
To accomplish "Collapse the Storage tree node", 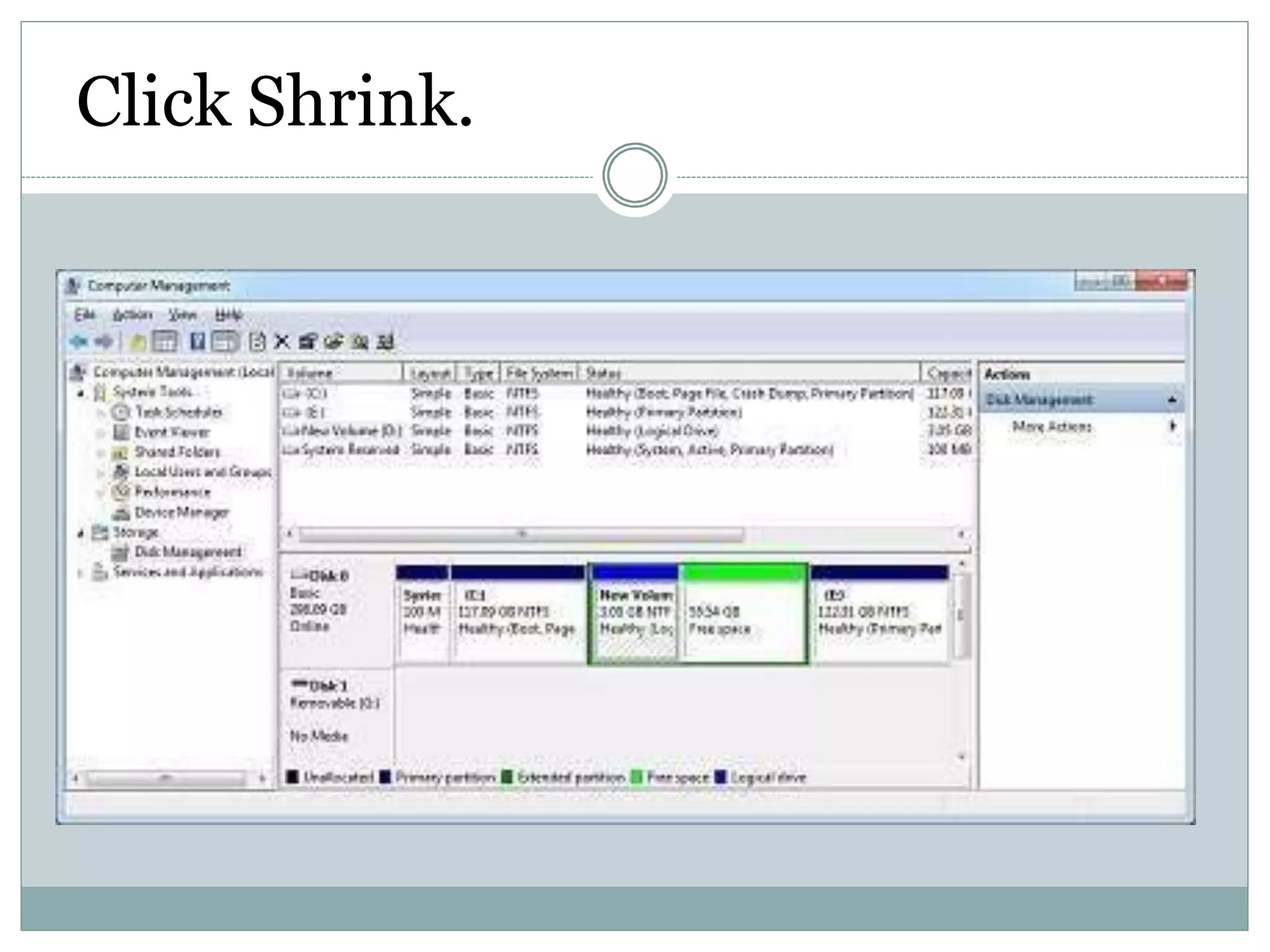I will (x=81, y=533).
